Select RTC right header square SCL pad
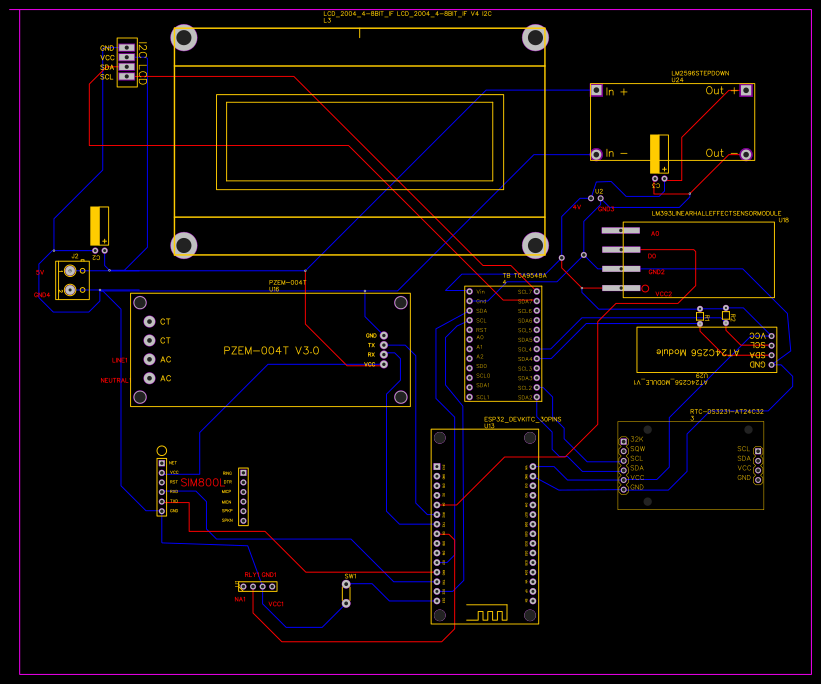The width and height of the screenshot is (821, 684). [x=758, y=451]
